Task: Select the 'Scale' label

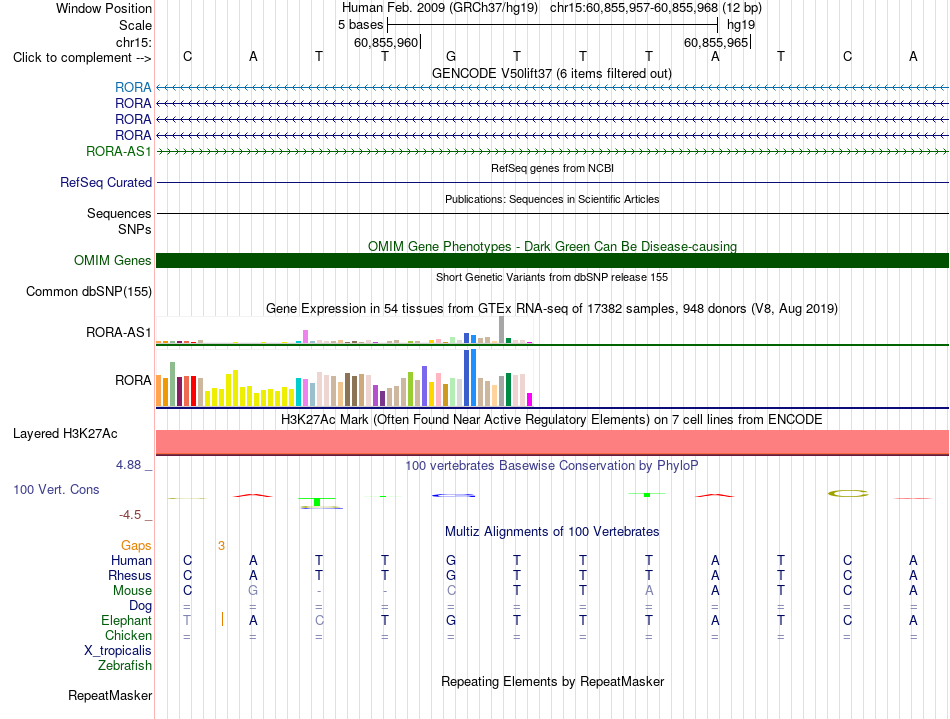Action: 135,25
